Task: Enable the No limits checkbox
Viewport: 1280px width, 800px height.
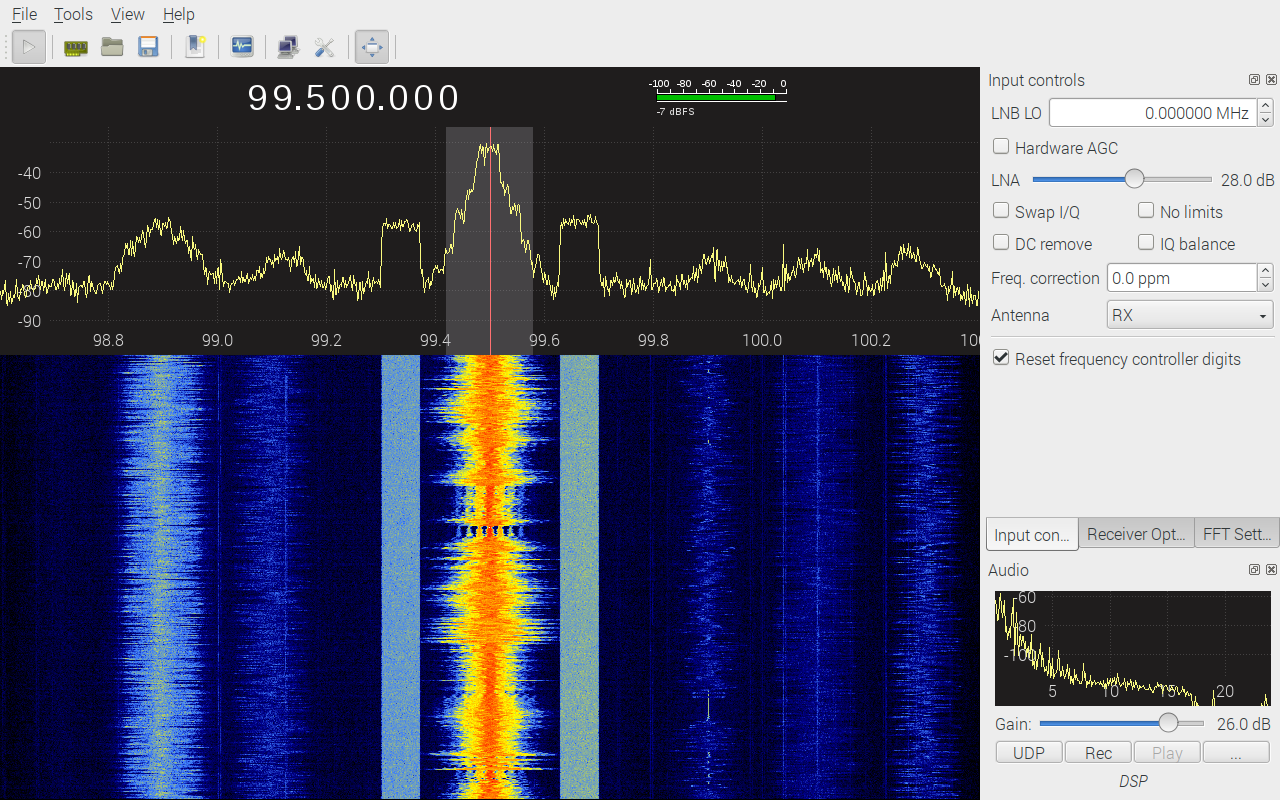Action: click(1146, 211)
